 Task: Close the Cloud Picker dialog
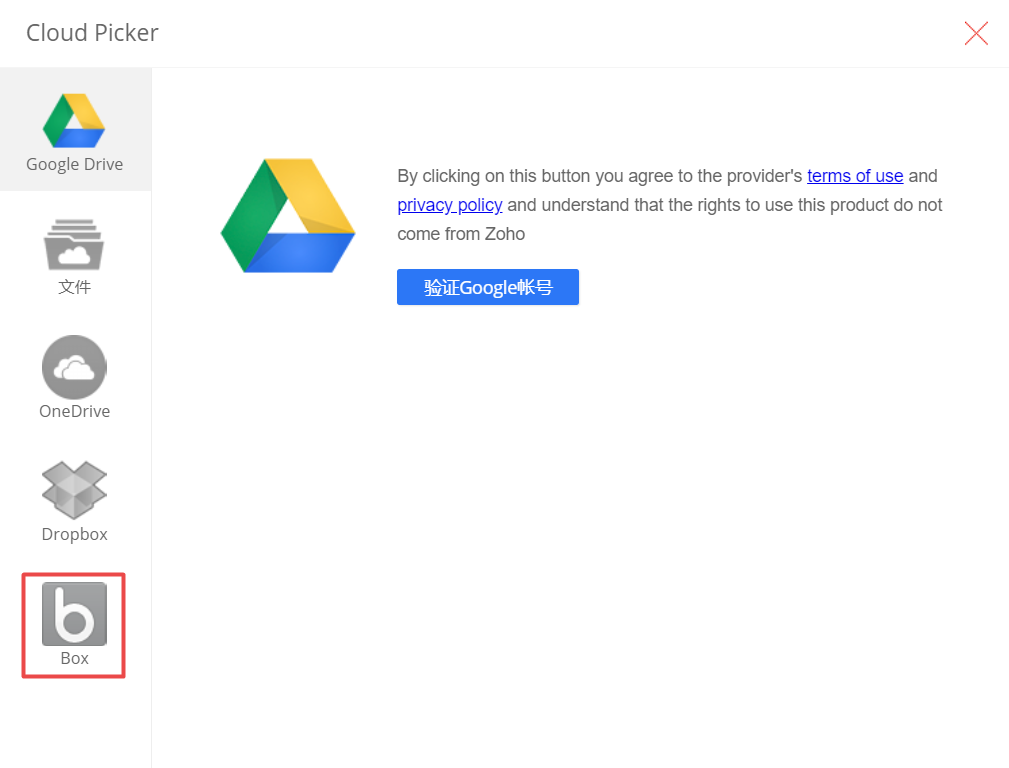pos(976,33)
